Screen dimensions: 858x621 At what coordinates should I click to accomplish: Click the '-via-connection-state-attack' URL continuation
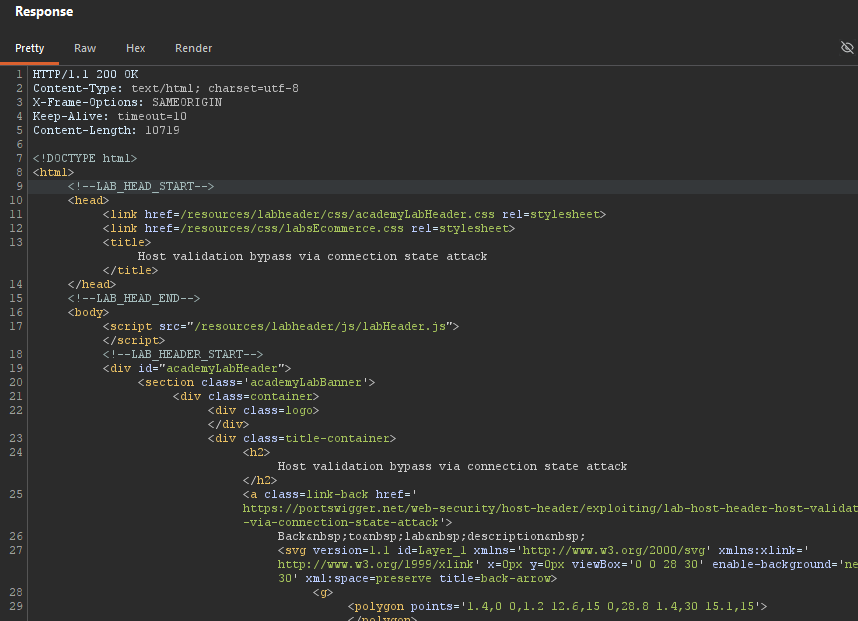point(347,523)
